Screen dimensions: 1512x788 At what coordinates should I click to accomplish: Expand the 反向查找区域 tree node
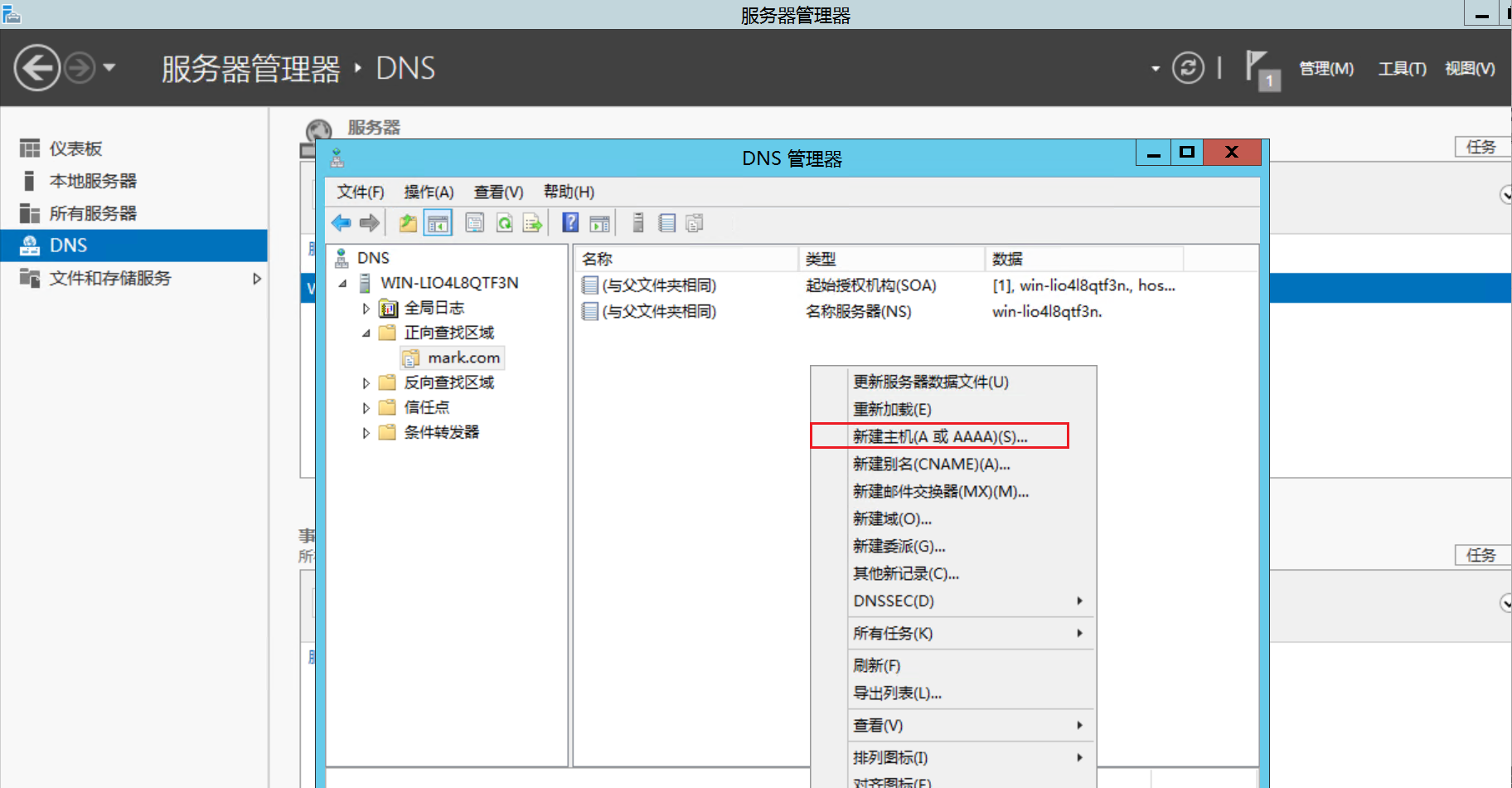366,383
